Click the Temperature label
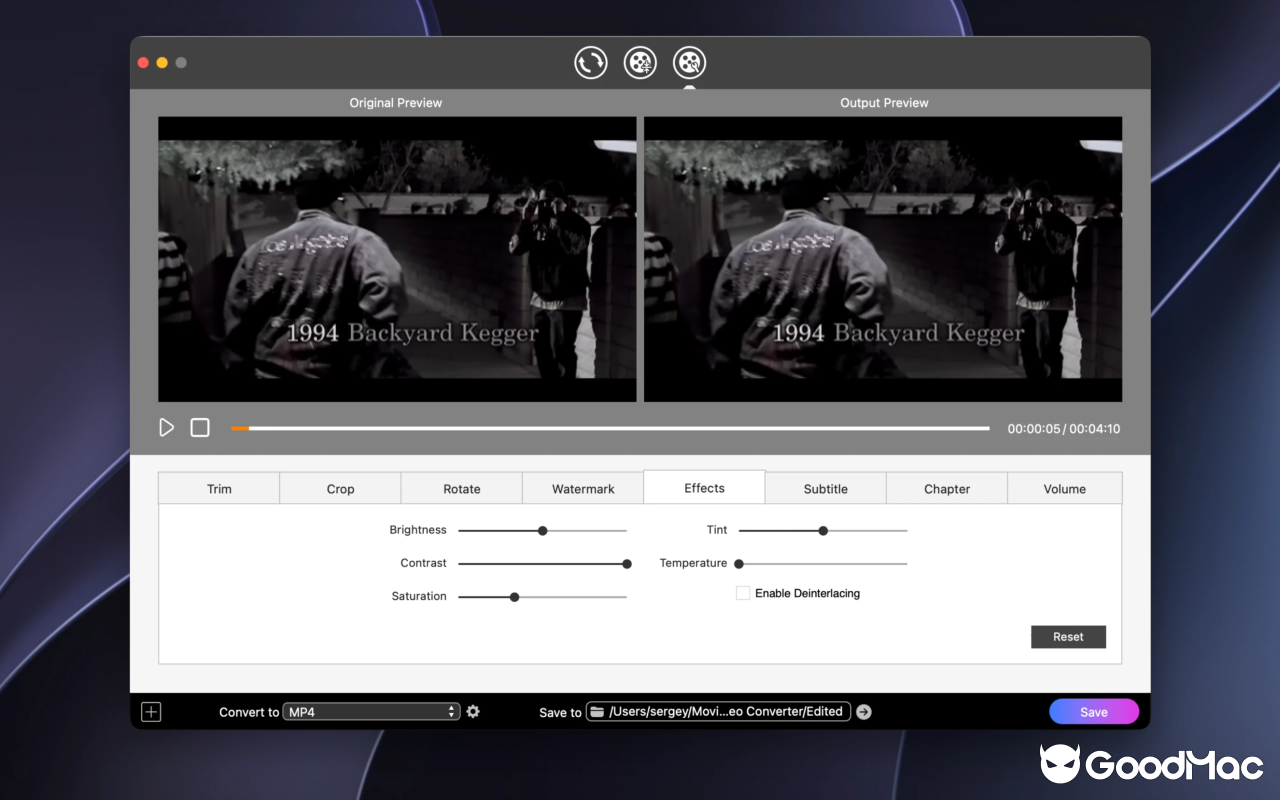Viewport: 1280px width, 800px height. coord(693,563)
